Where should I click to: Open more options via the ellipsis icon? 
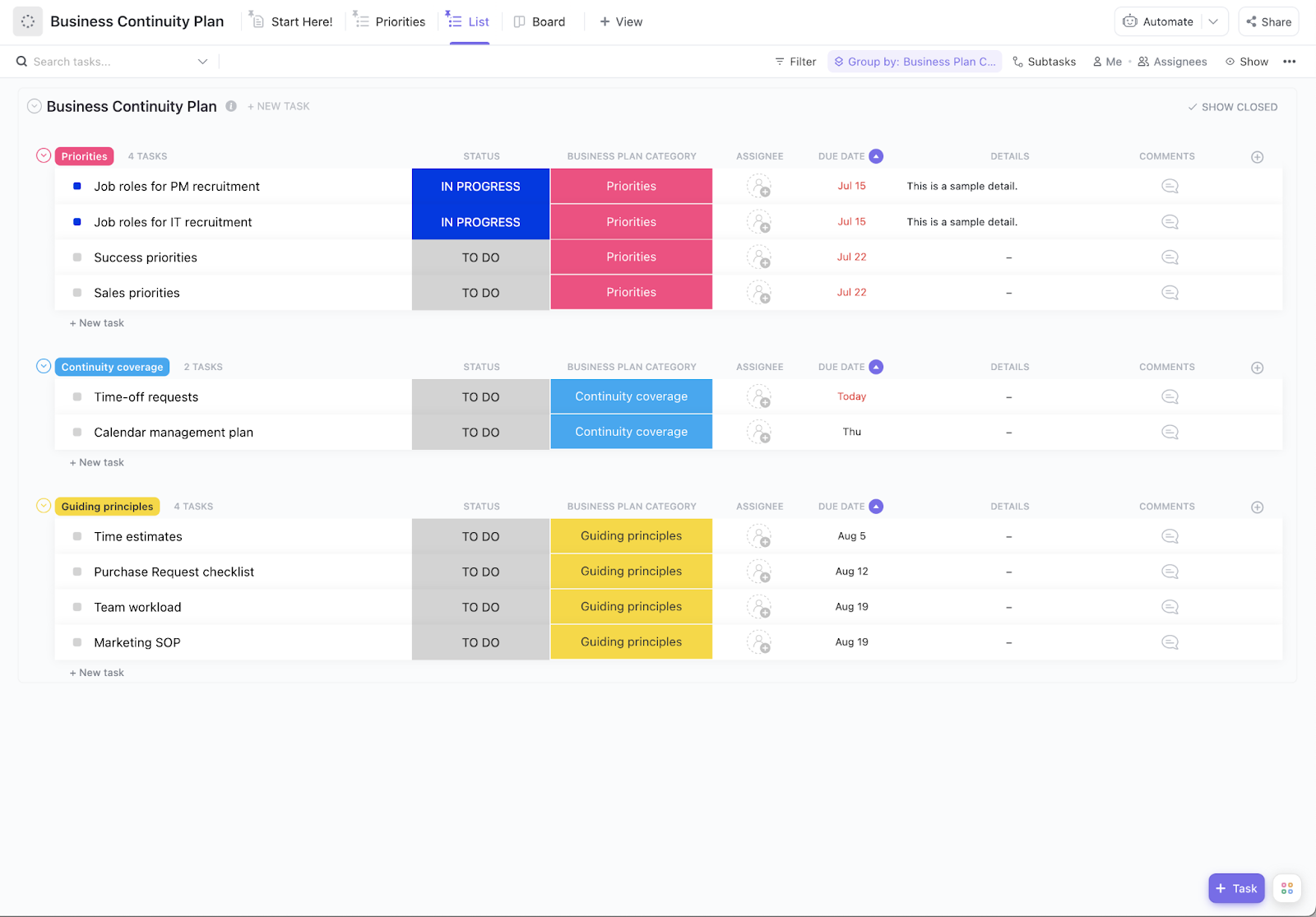pos(1289,61)
